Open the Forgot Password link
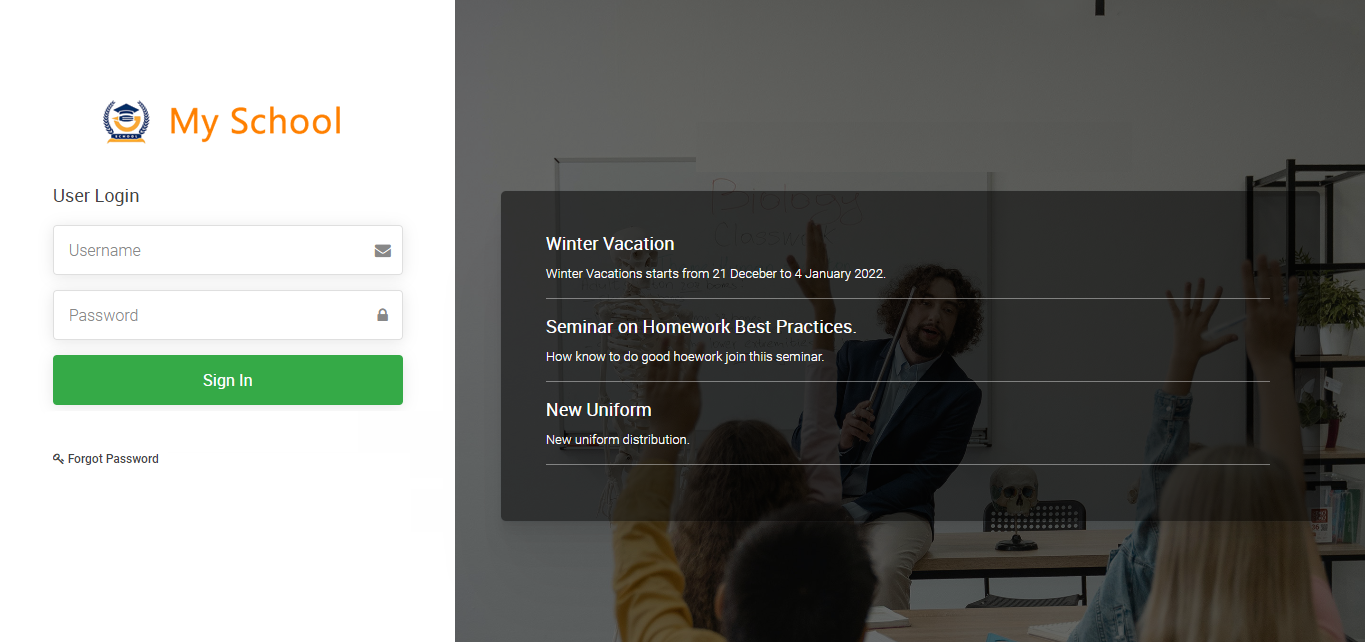Screen dimensions: 1365x642 [x=113, y=459]
